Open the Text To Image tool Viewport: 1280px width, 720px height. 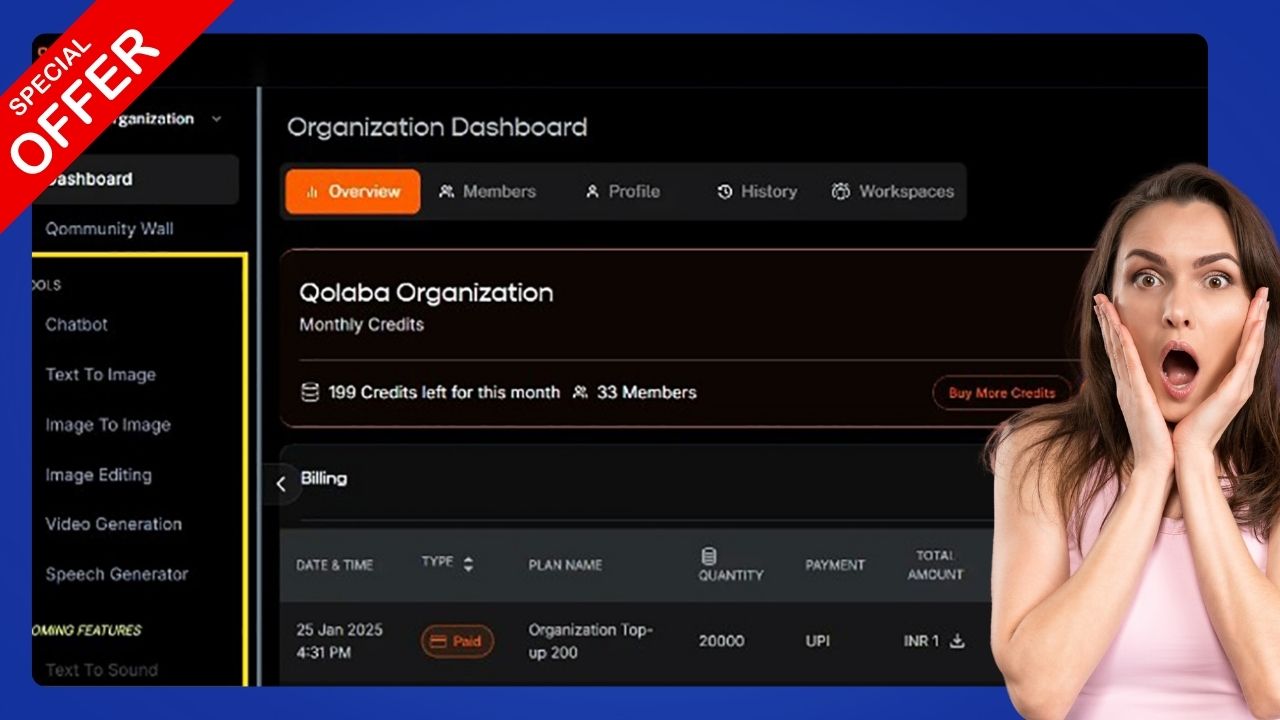pyautogui.click(x=100, y=375)
